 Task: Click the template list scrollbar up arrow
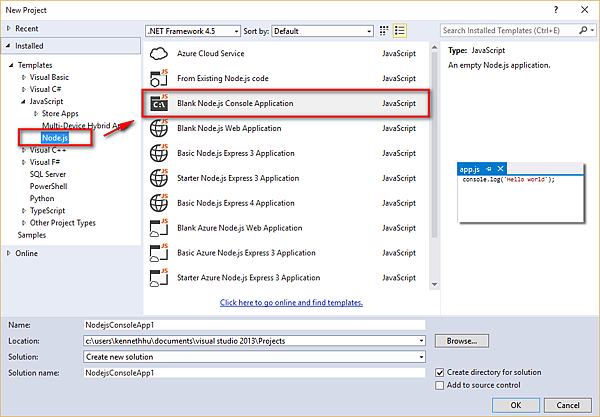(x=434, y=47)
